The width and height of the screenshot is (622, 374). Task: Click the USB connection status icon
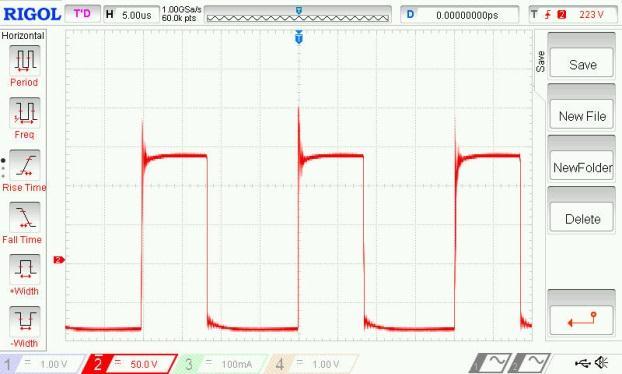[x=582, y=362]
